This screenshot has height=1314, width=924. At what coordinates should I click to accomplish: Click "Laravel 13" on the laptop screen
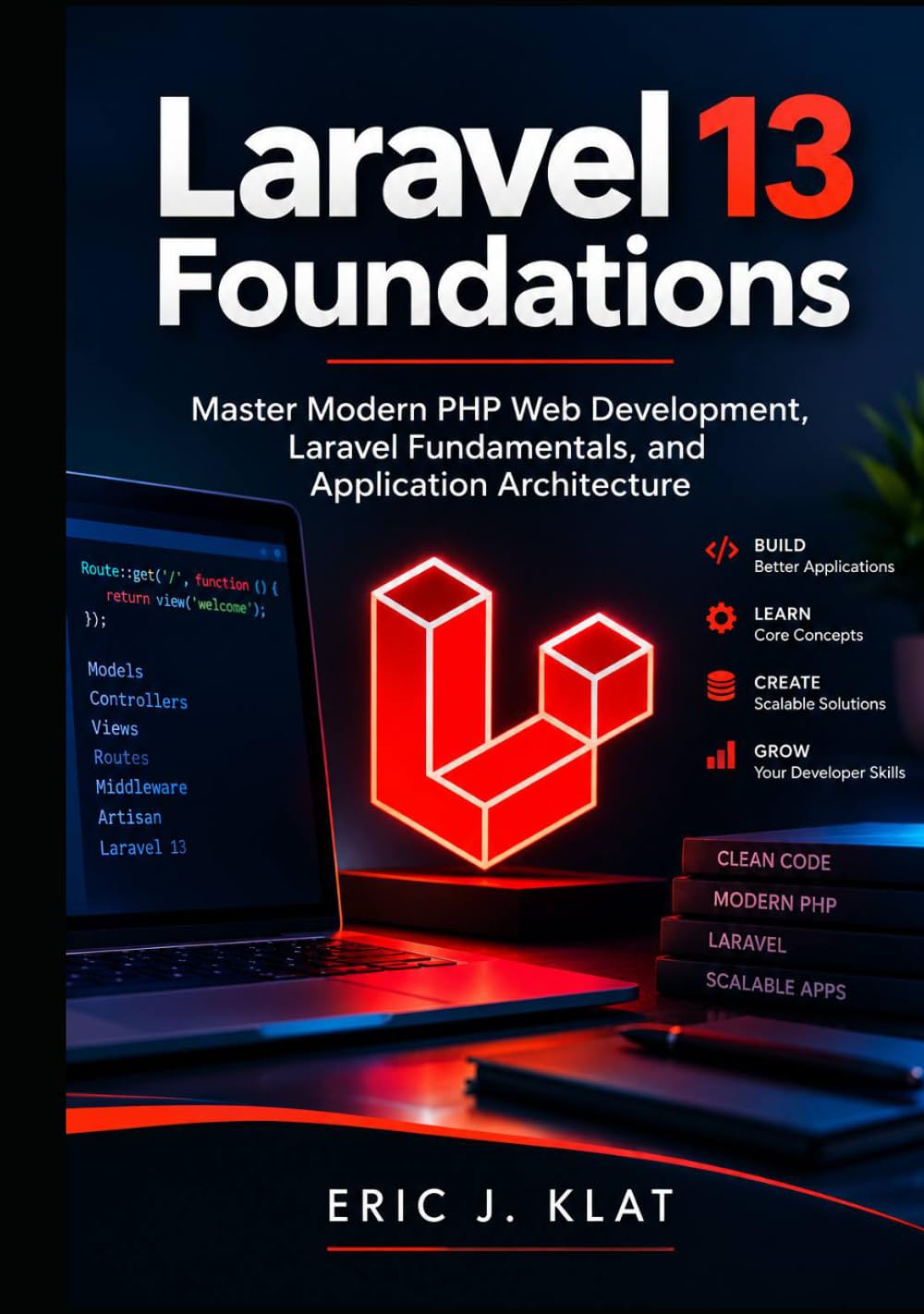pos(143,847)
